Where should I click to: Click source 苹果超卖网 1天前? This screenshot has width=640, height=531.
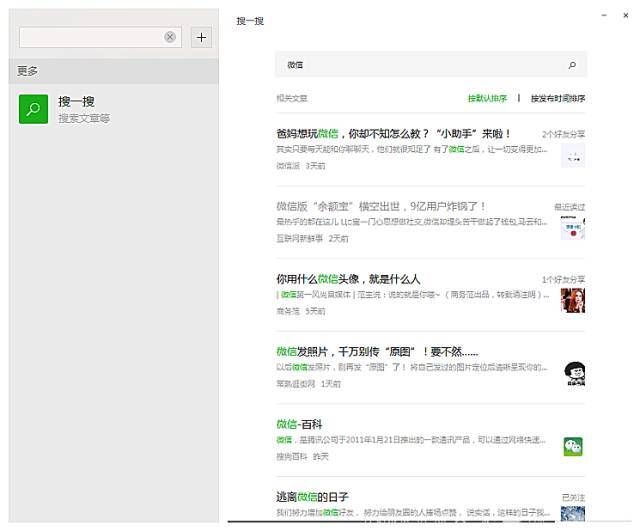click(x=309, y=384)
